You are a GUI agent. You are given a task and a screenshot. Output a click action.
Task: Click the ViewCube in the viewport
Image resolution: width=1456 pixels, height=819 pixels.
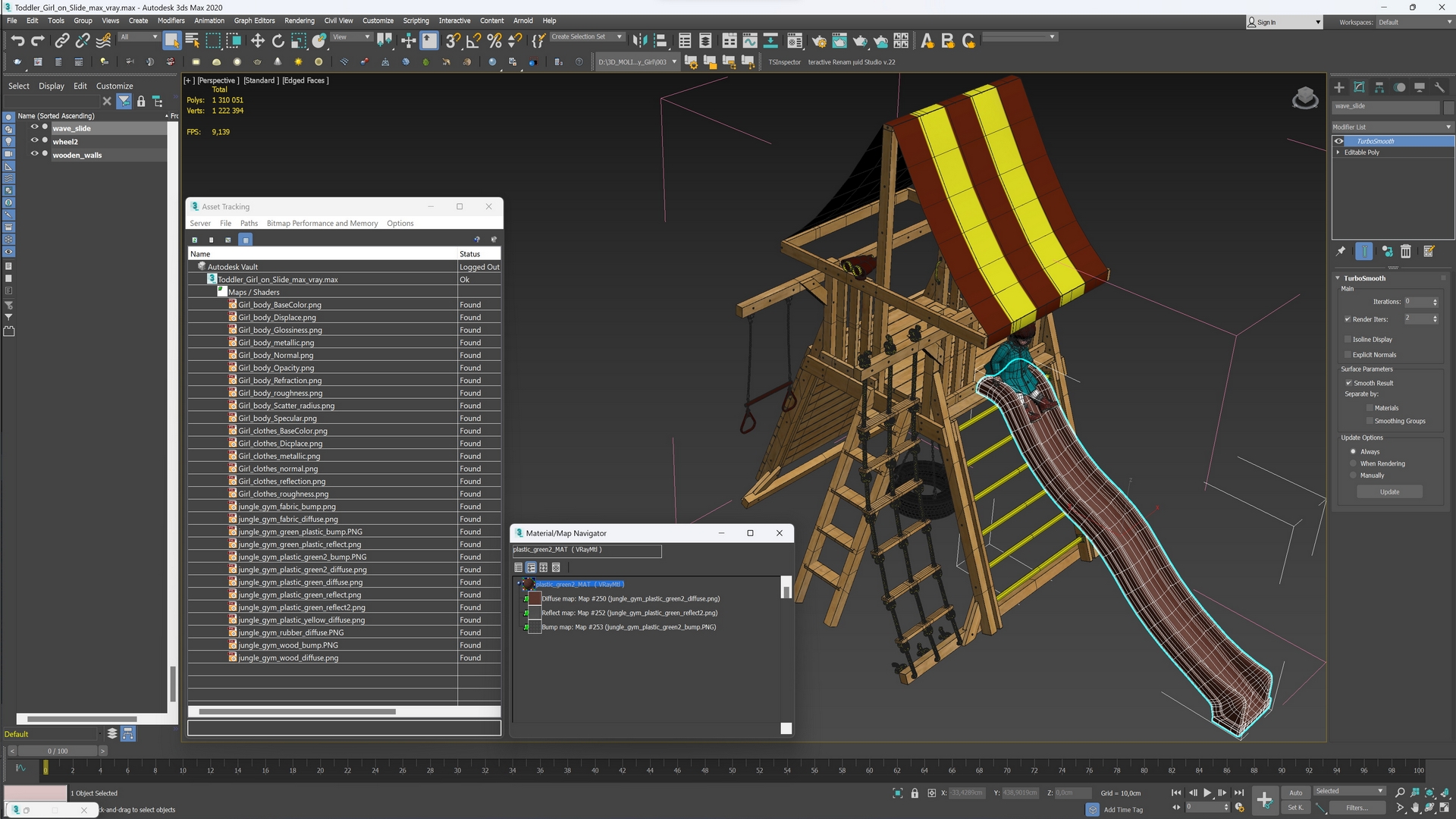1305,99
